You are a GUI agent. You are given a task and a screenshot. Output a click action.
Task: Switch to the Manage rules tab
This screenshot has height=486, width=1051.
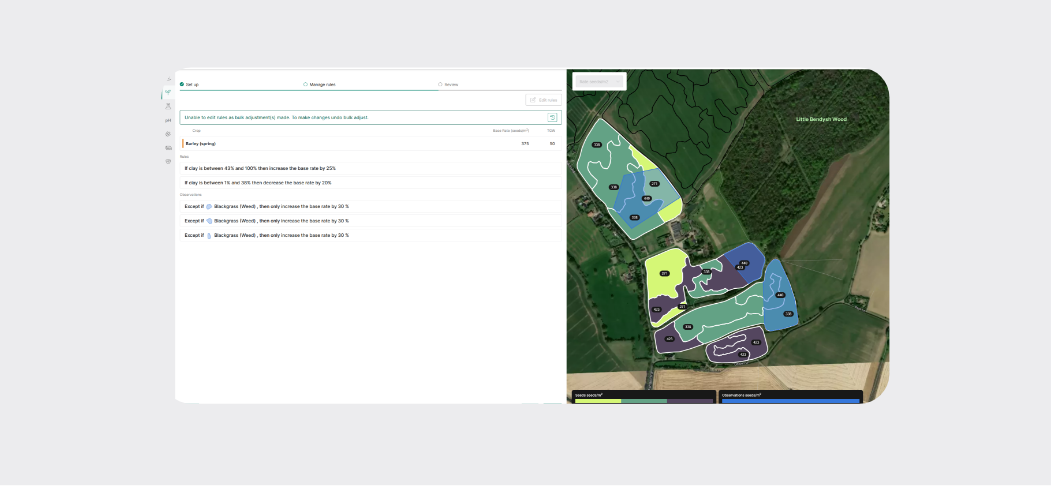[x=319, y=84]
